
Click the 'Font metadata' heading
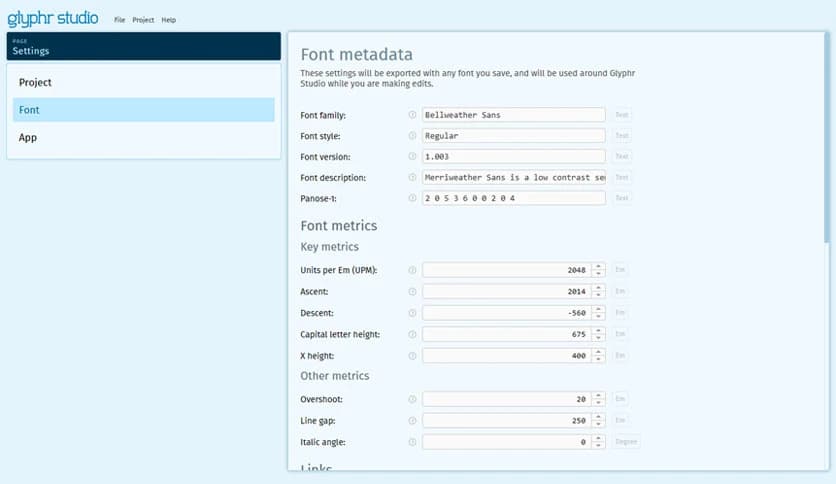click(356, 54)
